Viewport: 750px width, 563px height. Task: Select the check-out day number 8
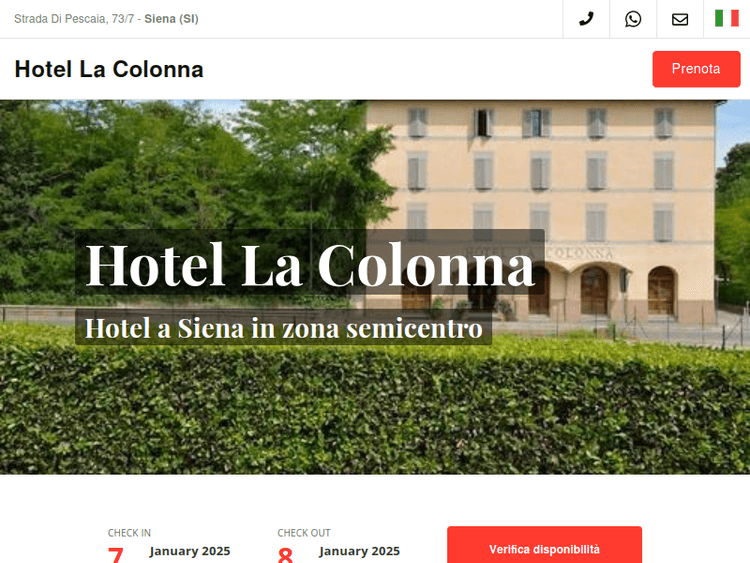click(285, 555)
